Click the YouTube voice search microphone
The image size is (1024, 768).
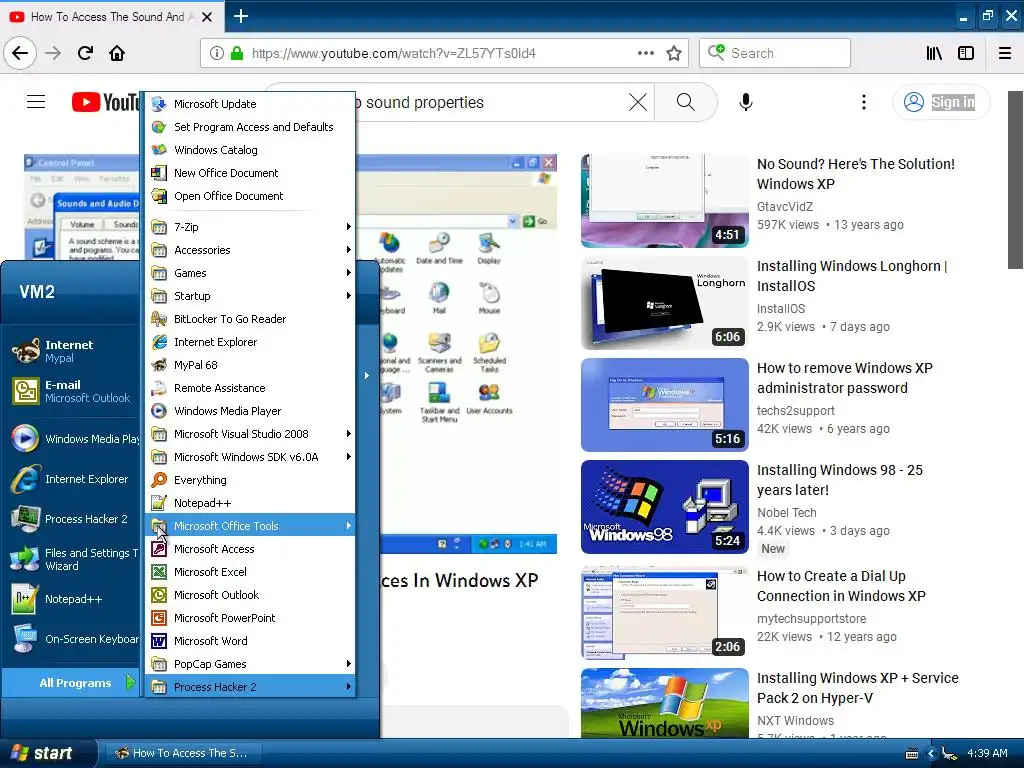pos(746,102)
